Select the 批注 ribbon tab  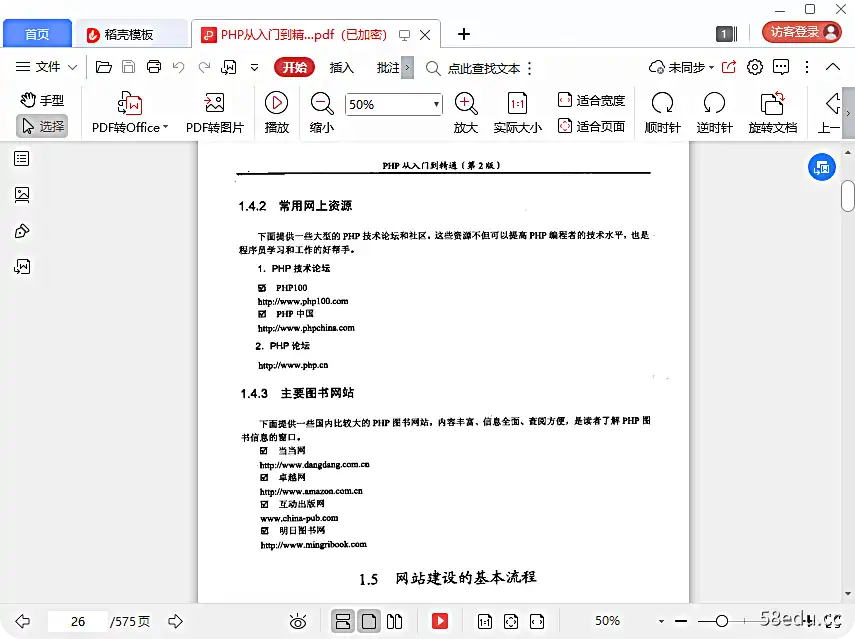click(x=388, y=68)
